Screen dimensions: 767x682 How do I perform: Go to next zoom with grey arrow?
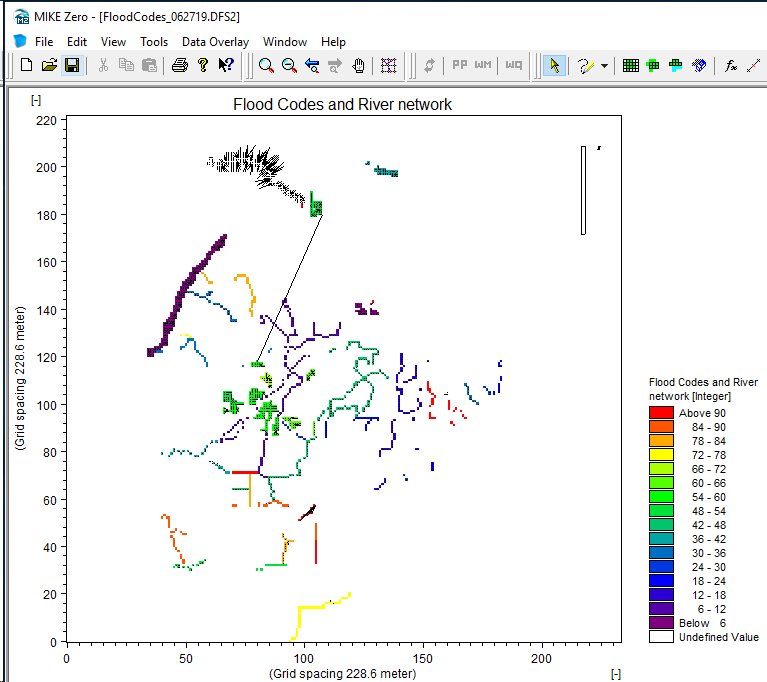tap(335, 65)
